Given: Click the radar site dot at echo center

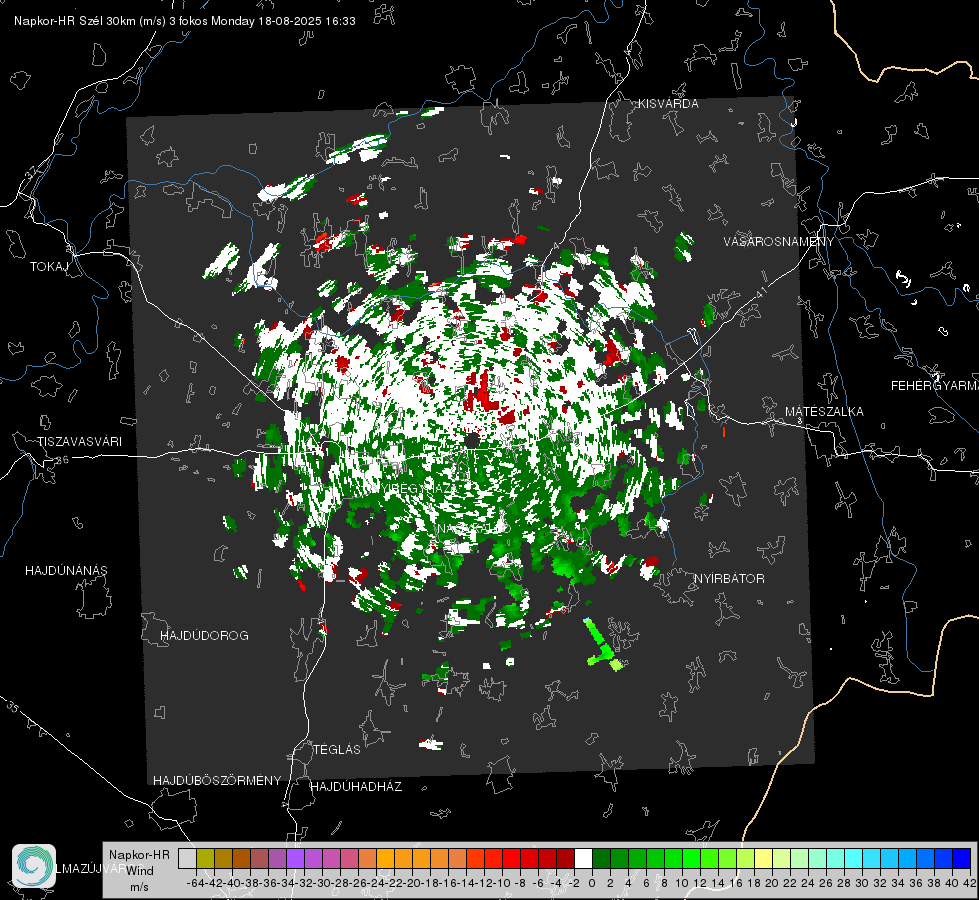Looking at the screenshot, I should point(473,440).
